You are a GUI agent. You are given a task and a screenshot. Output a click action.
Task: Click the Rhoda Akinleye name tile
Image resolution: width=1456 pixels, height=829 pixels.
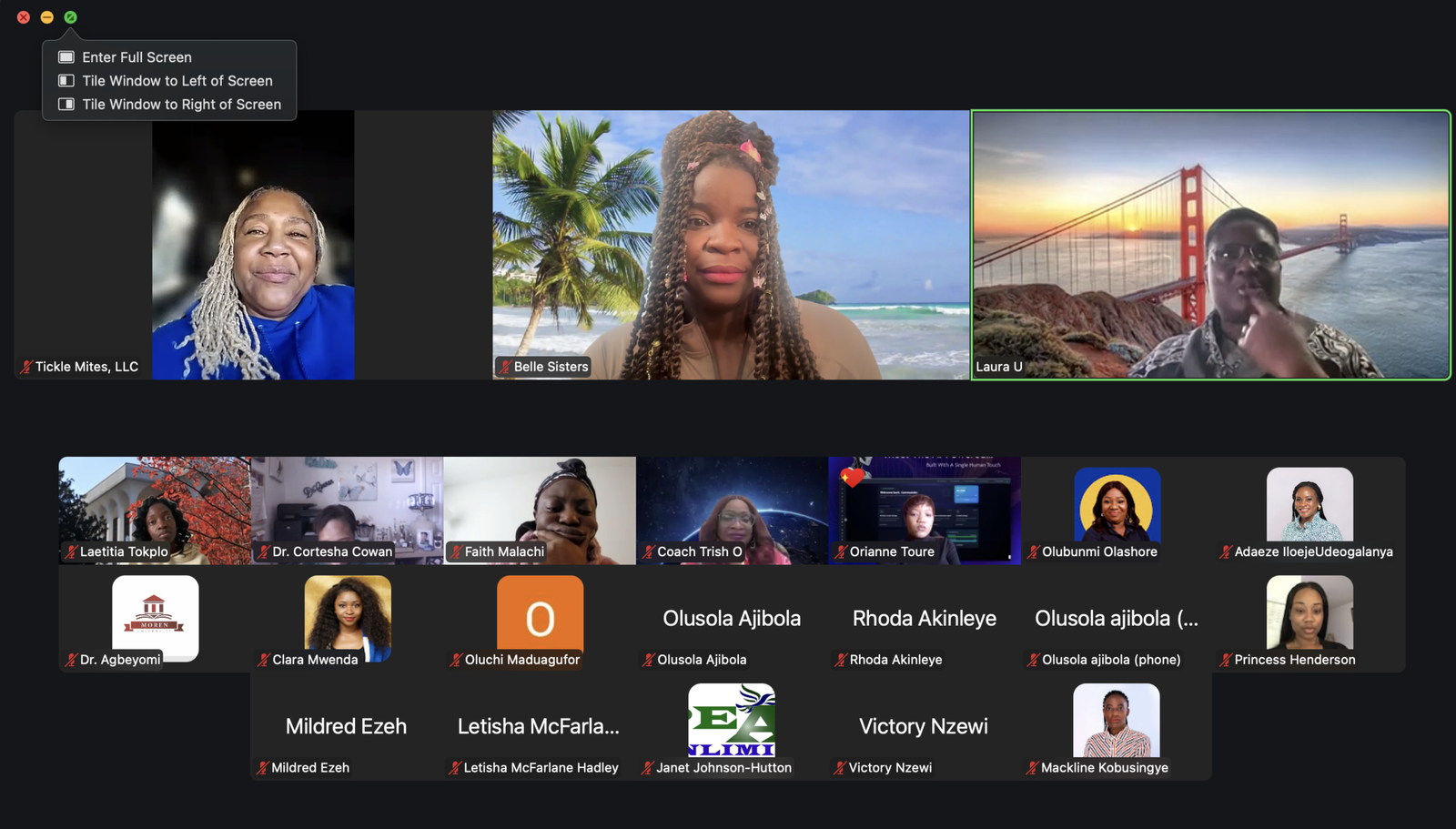(924, 619)
